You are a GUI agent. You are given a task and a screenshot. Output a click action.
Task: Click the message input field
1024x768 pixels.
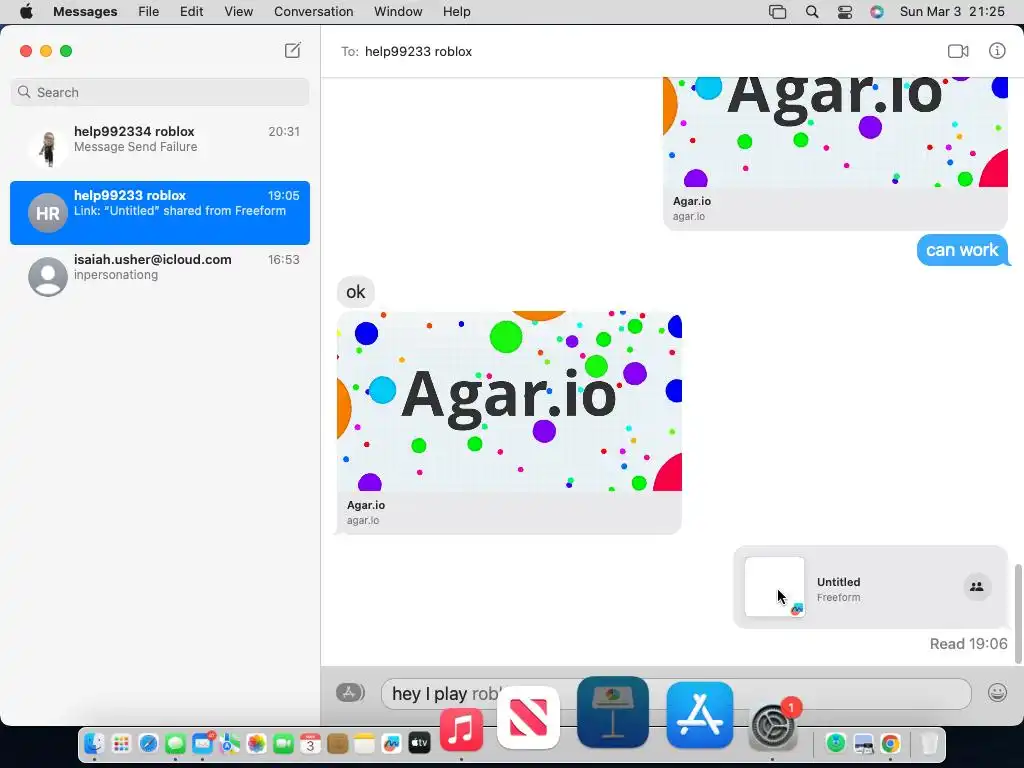tap(676, 694)
